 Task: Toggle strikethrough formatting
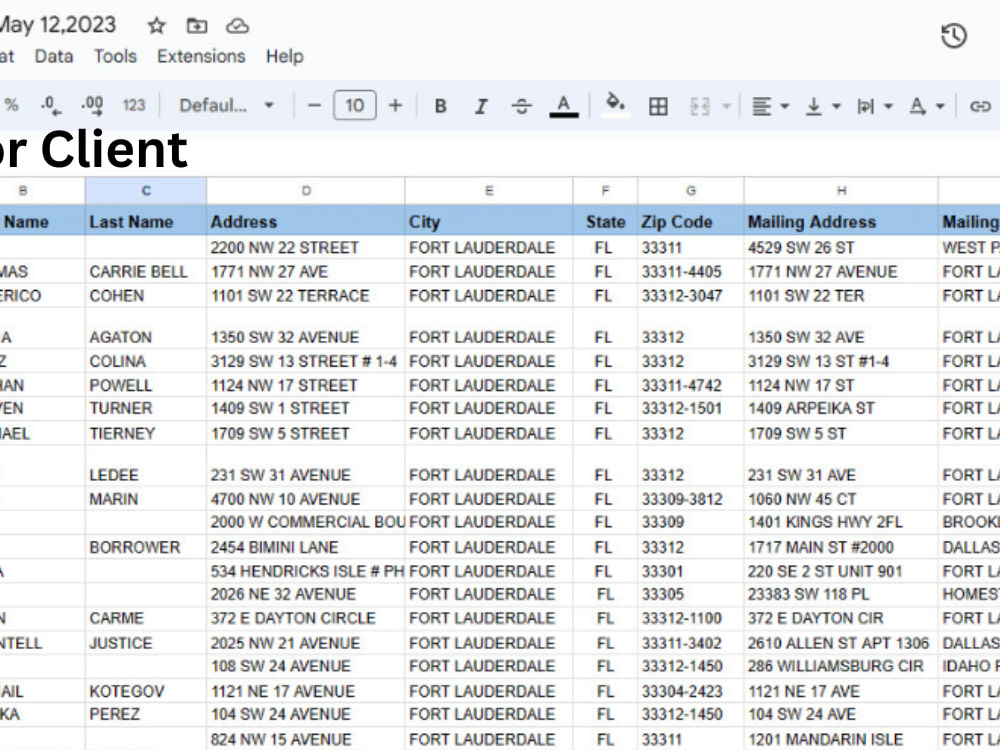coord(522,106)
